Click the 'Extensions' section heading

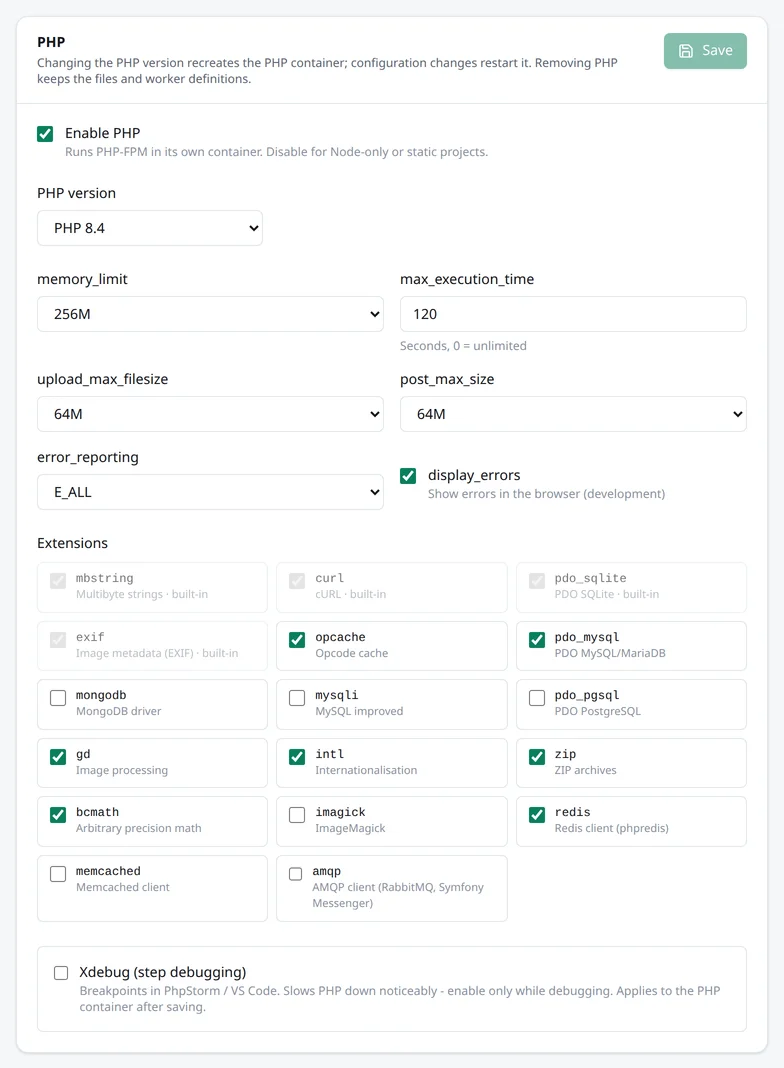pos(72,543)
